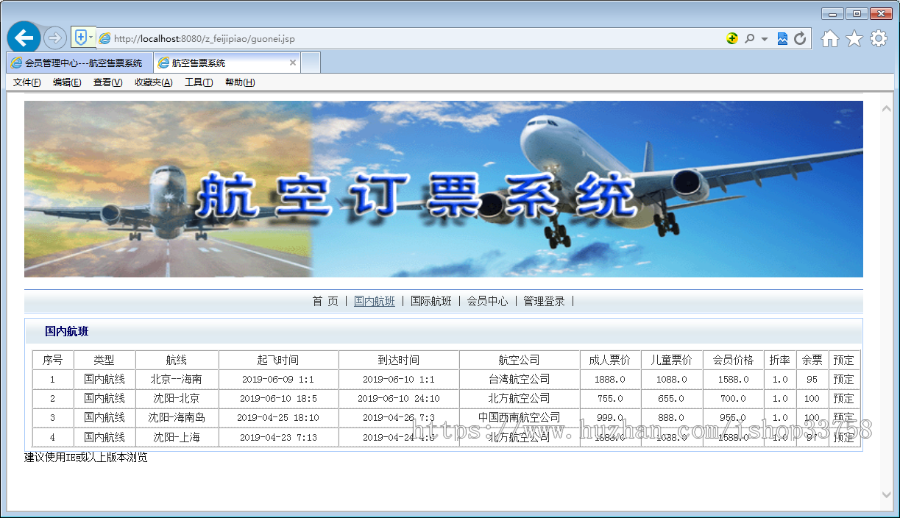Click the 航空公司 column header

[x=519, y=360]
